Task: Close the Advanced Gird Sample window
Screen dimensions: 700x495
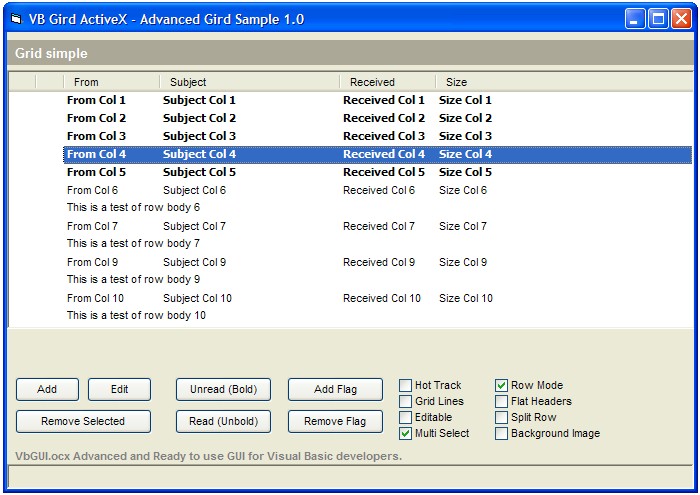Action: [x=682, y=19]
